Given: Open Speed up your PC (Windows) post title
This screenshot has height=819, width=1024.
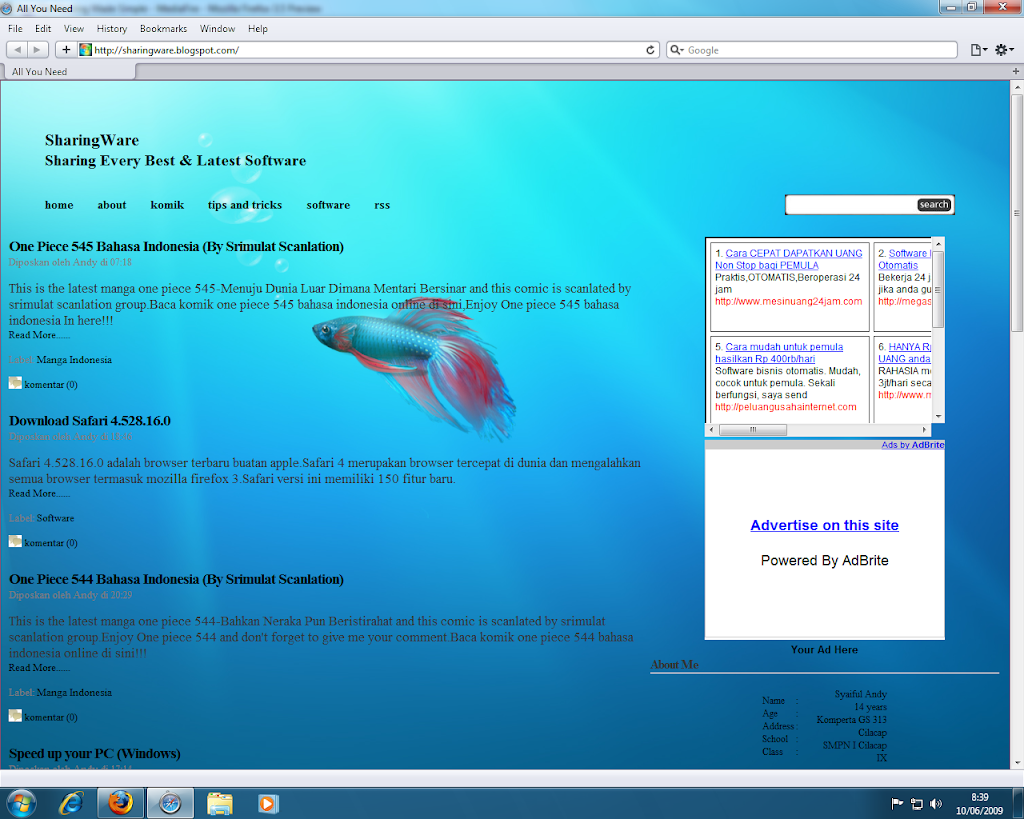Looking at the screenshot, I should (x=95, y=754).
